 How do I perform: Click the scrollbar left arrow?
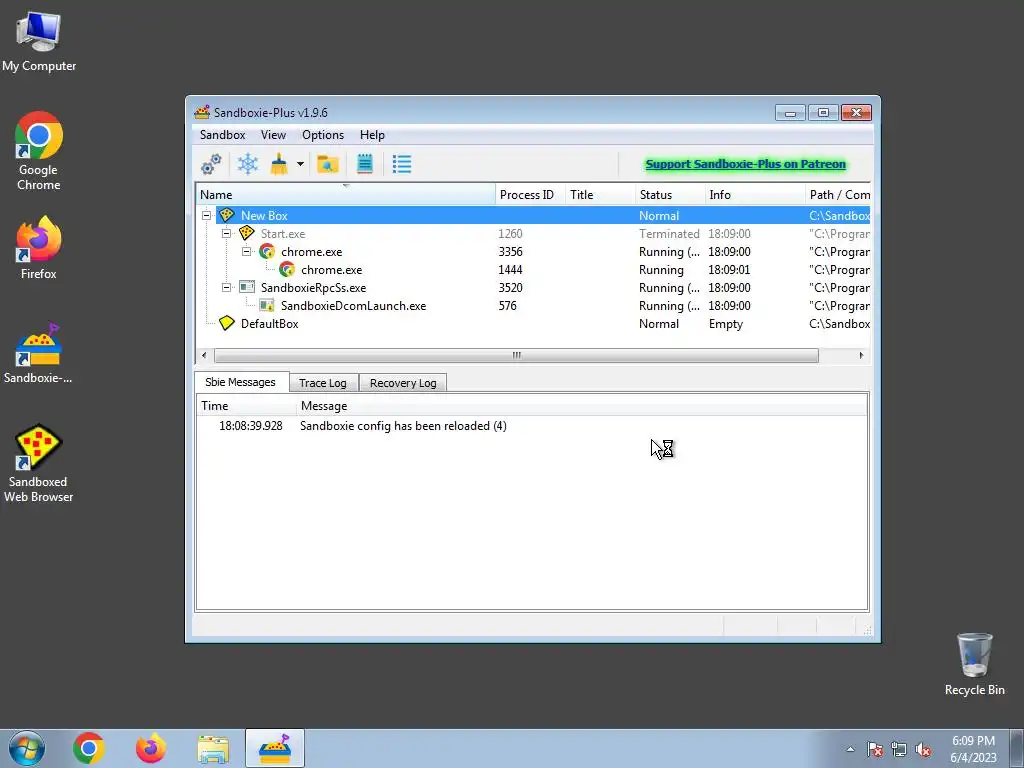204,355
